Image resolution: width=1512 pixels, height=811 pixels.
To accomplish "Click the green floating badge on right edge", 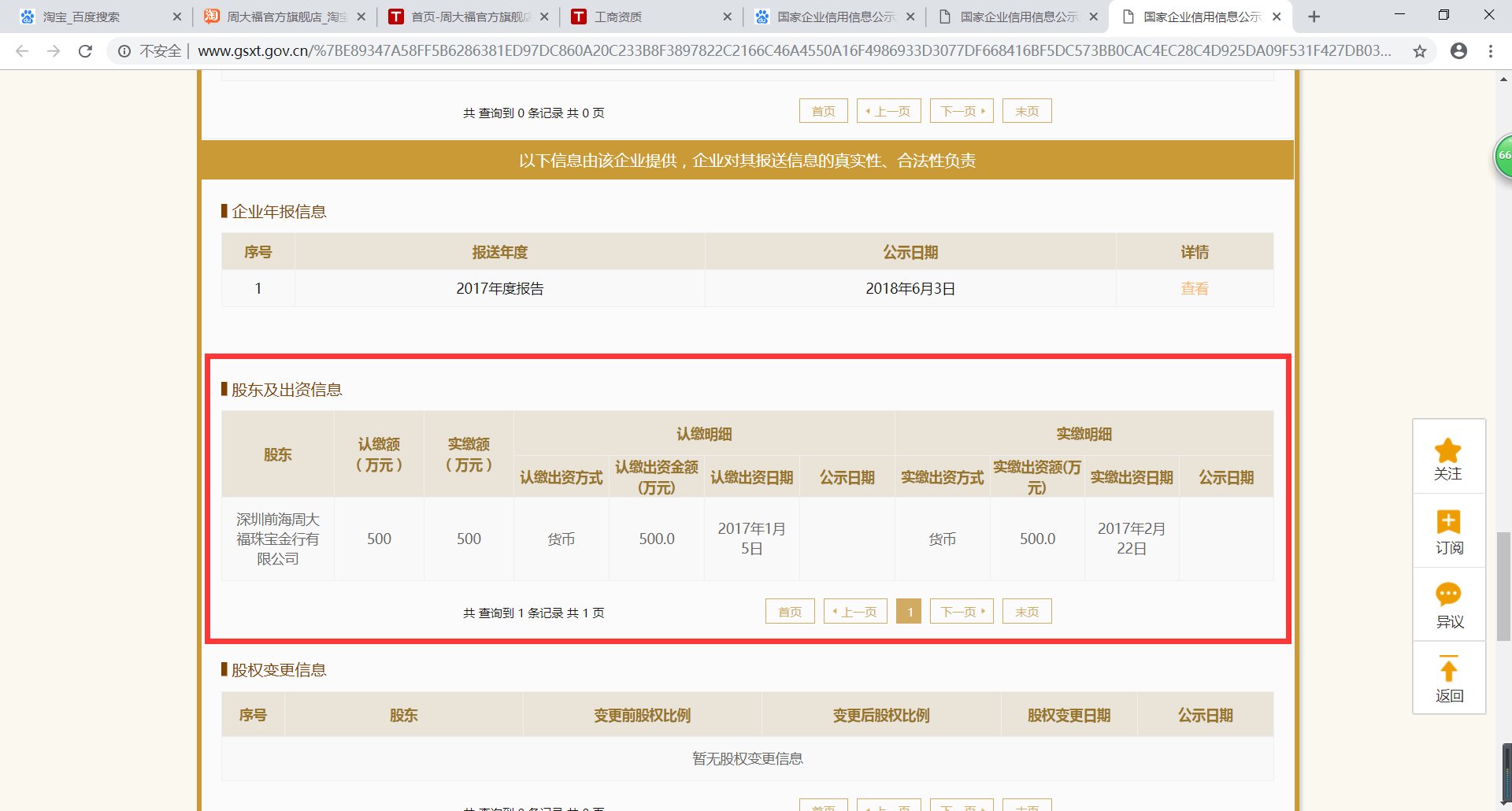I will click(1503, 155).
